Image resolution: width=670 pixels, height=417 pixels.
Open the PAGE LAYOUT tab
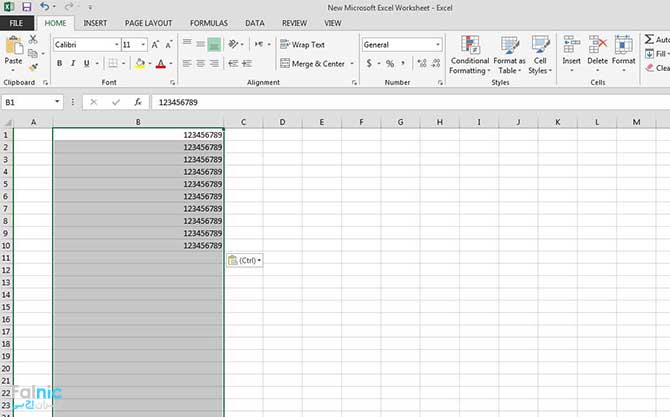point(148,22)
